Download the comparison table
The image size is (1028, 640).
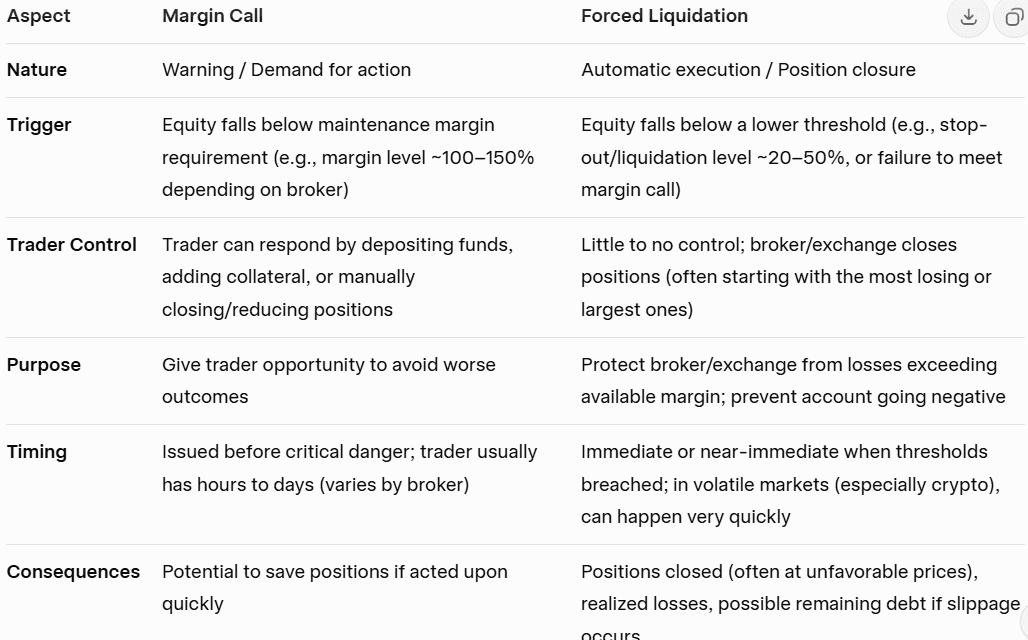[x=968, y=17]
